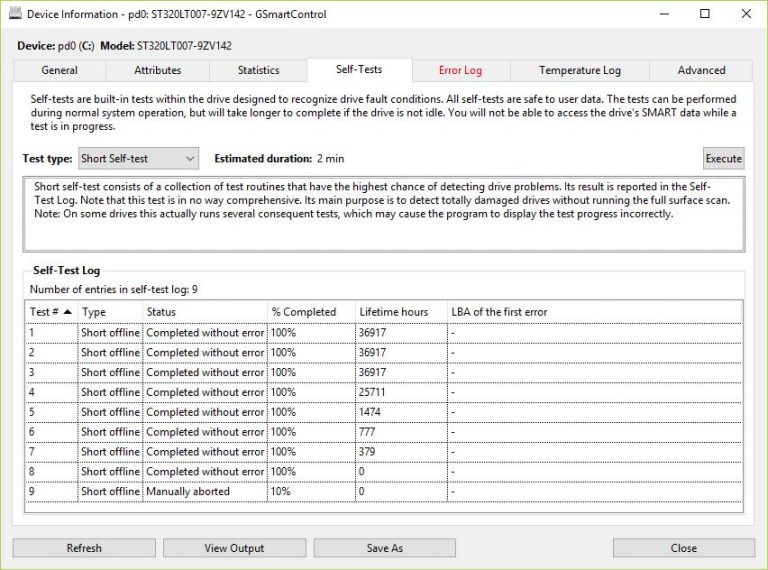The image size is (768, 570).
Task: Maximize the Device Information window
Action: [705, 14]
